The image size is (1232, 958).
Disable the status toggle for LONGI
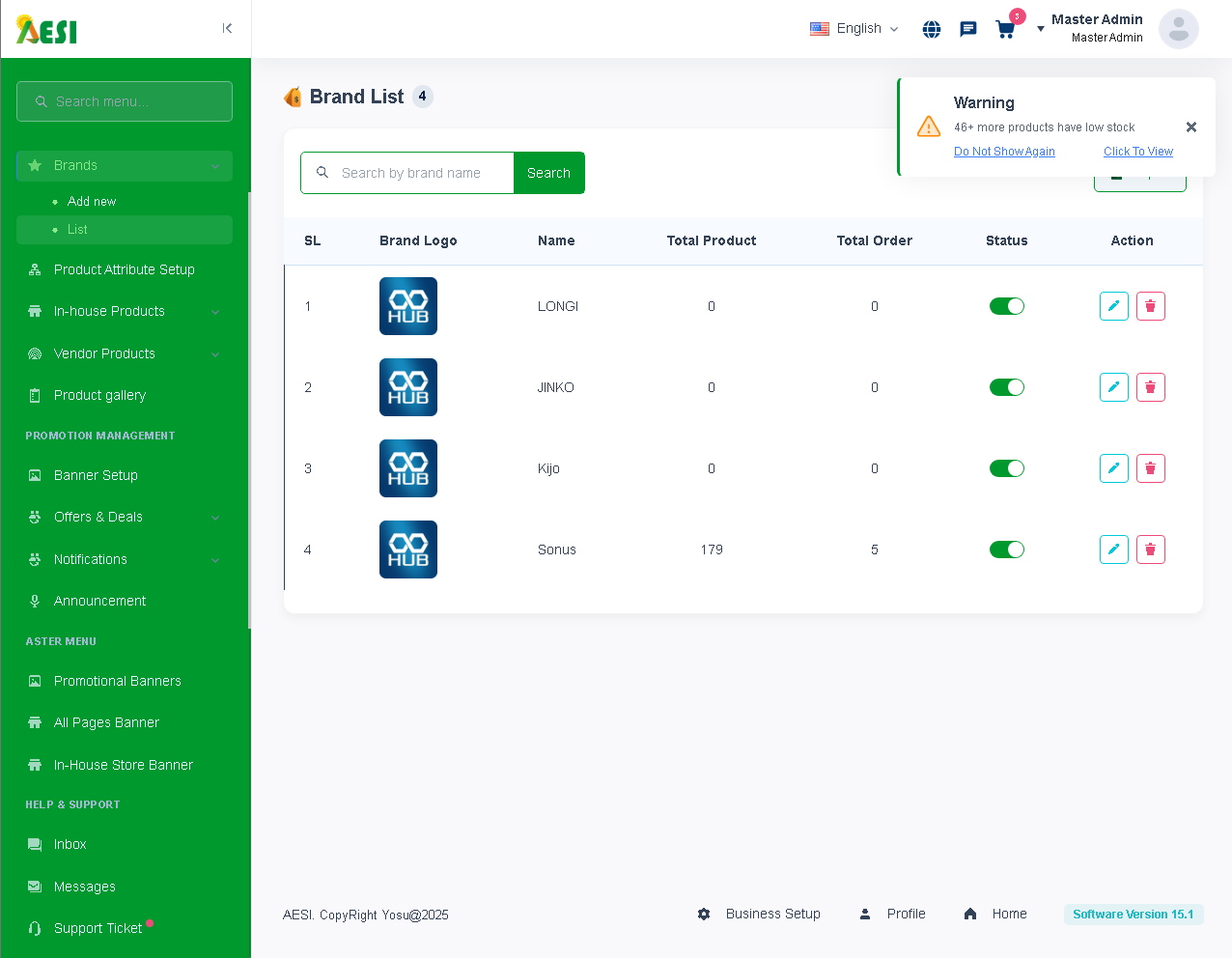(x=1006, y=306)
